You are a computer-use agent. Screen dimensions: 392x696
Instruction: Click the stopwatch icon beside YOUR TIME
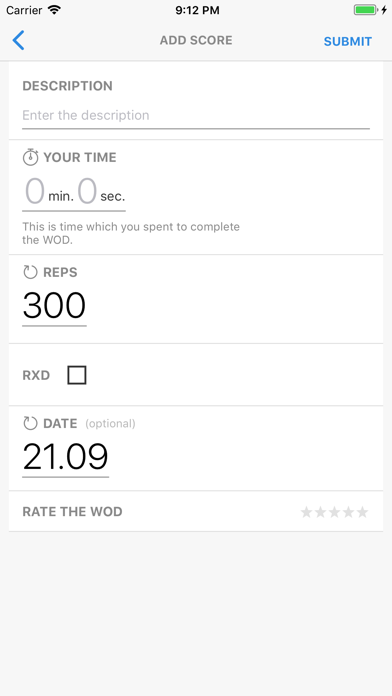(30, 157)
